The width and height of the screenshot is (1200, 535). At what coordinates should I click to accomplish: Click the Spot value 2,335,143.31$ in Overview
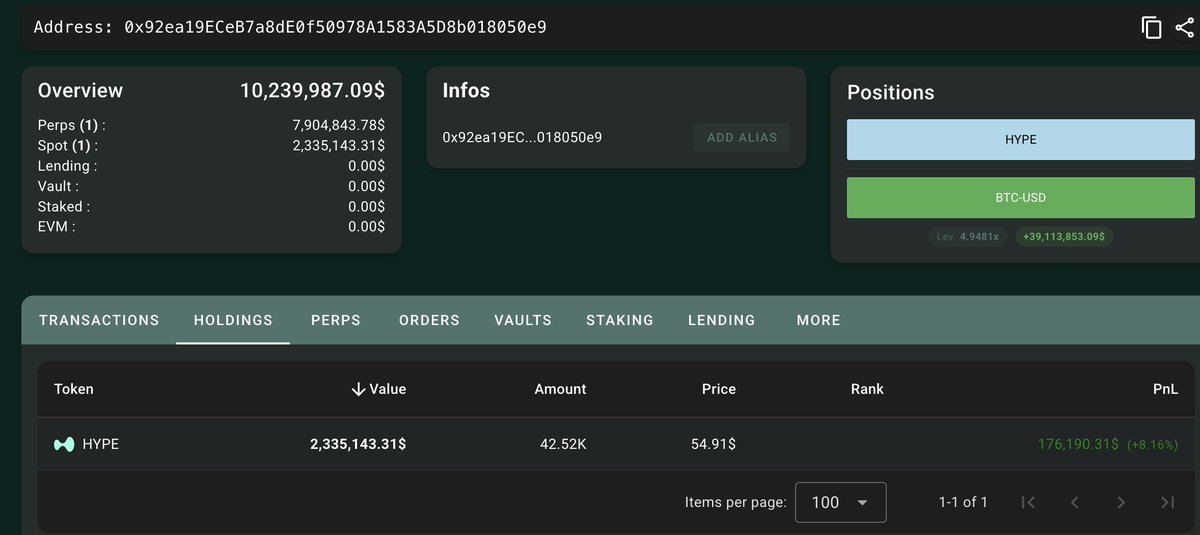point(338,146)
